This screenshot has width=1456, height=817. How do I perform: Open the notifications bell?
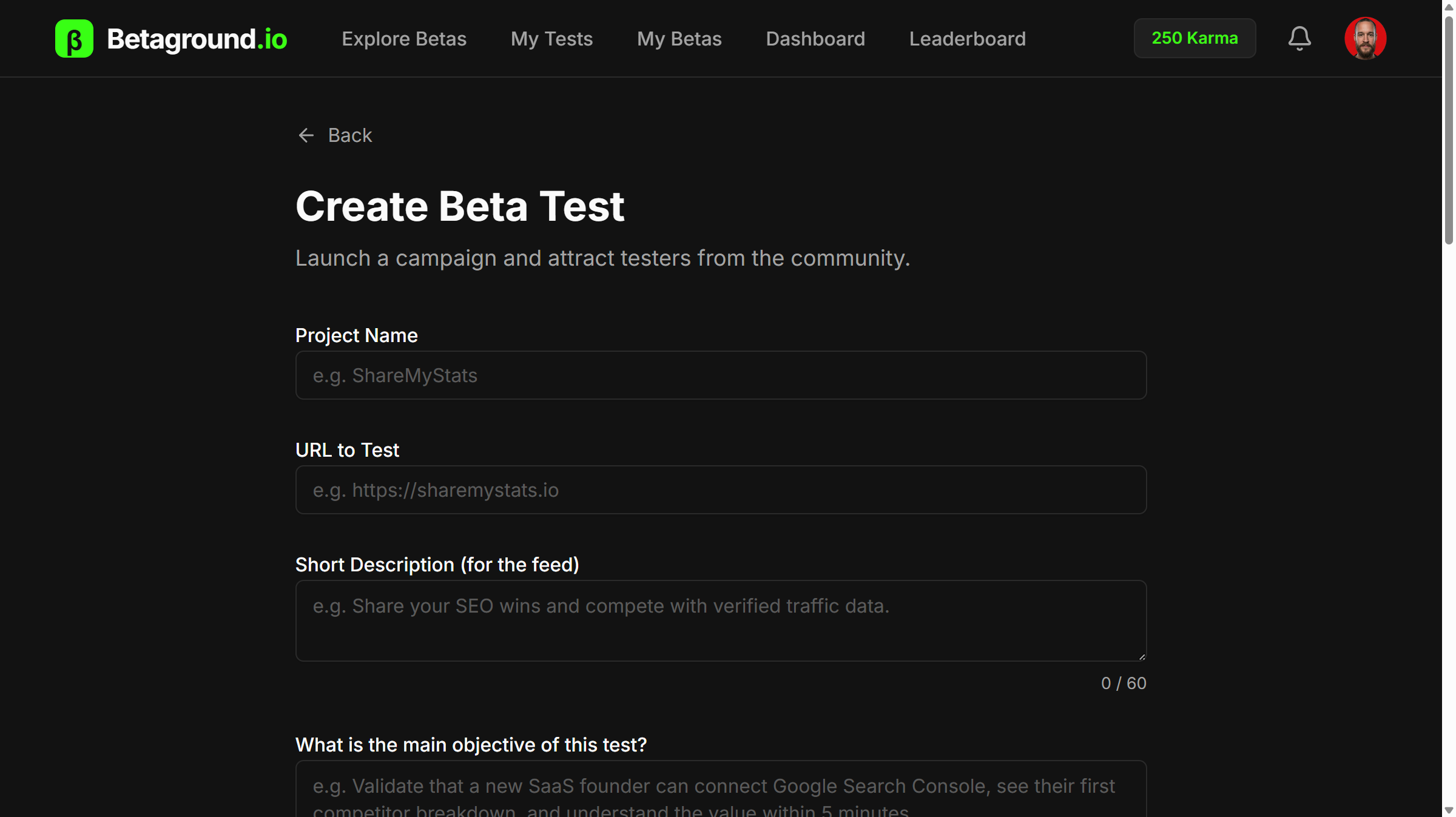[1299, 38]
